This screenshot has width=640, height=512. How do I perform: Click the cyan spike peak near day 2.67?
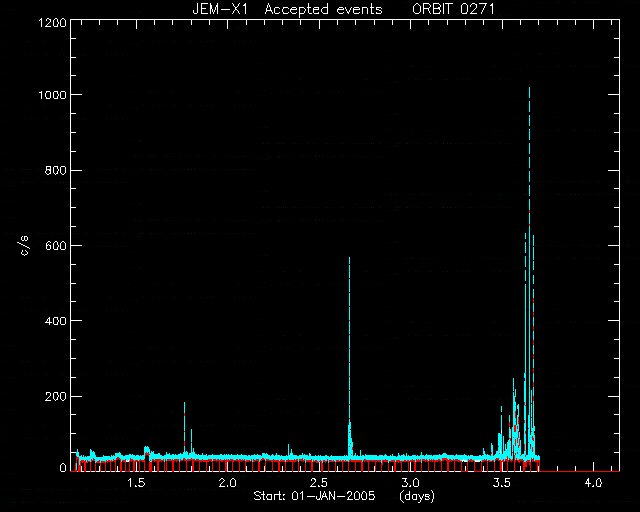349,258
